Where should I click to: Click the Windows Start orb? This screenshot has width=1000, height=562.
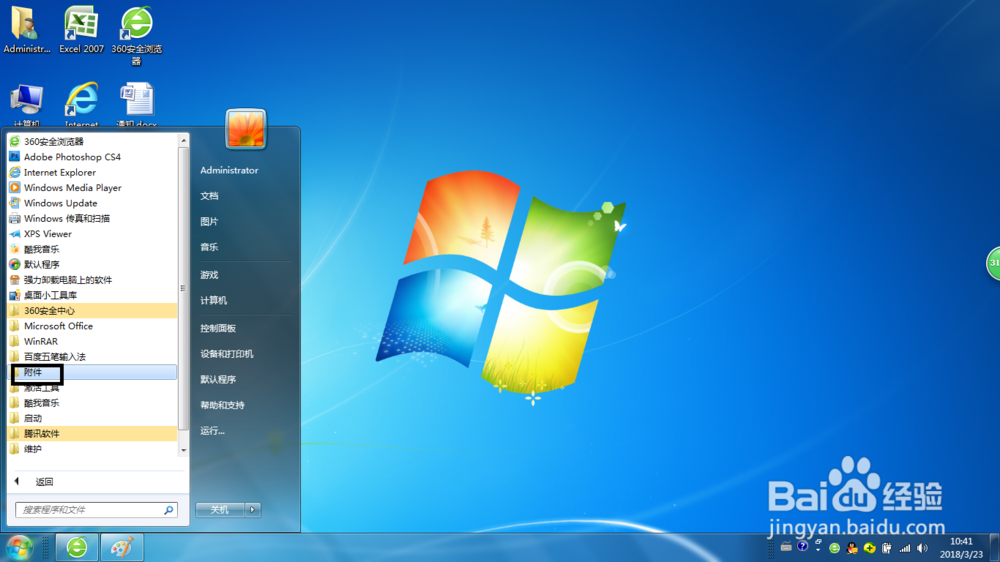20,547
